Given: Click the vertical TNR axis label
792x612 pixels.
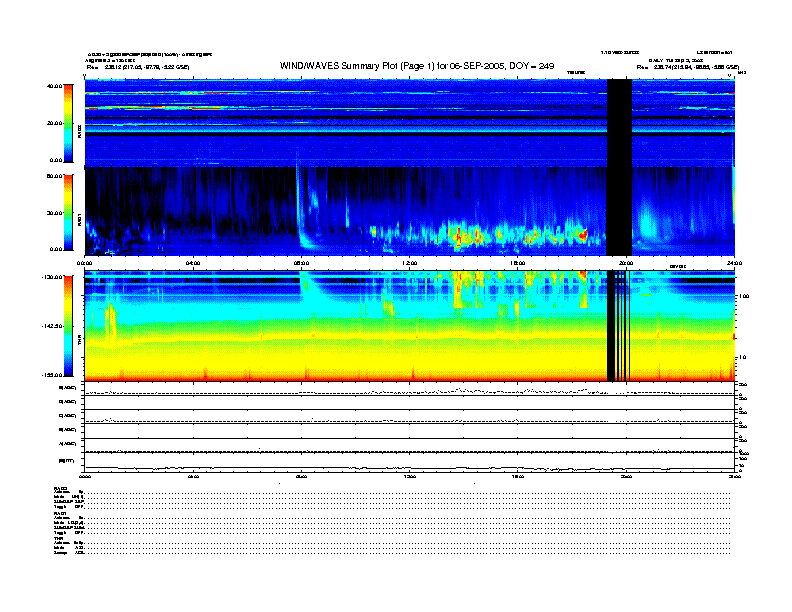Looking at the screenshot, I should pos(79,342).
